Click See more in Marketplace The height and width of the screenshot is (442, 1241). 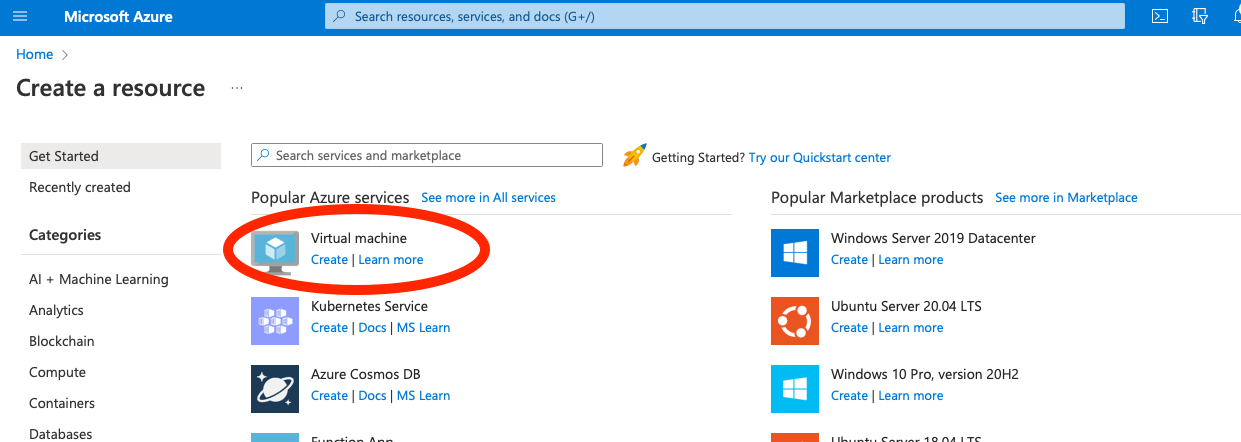[x=1066, y=197]
